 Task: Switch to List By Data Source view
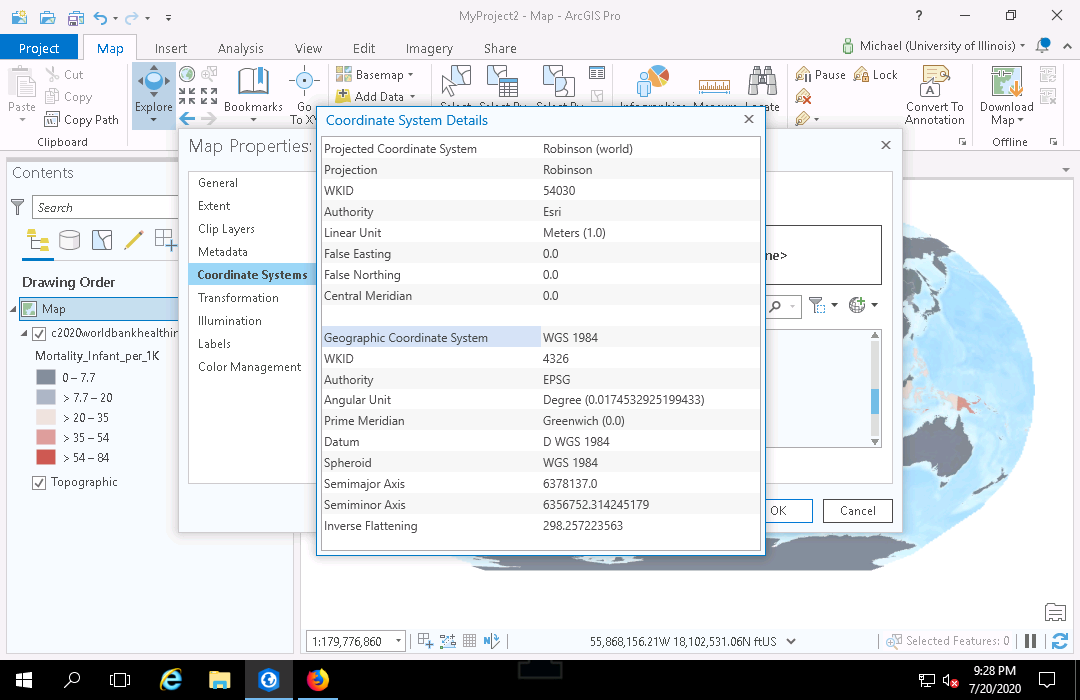[69, 240]
